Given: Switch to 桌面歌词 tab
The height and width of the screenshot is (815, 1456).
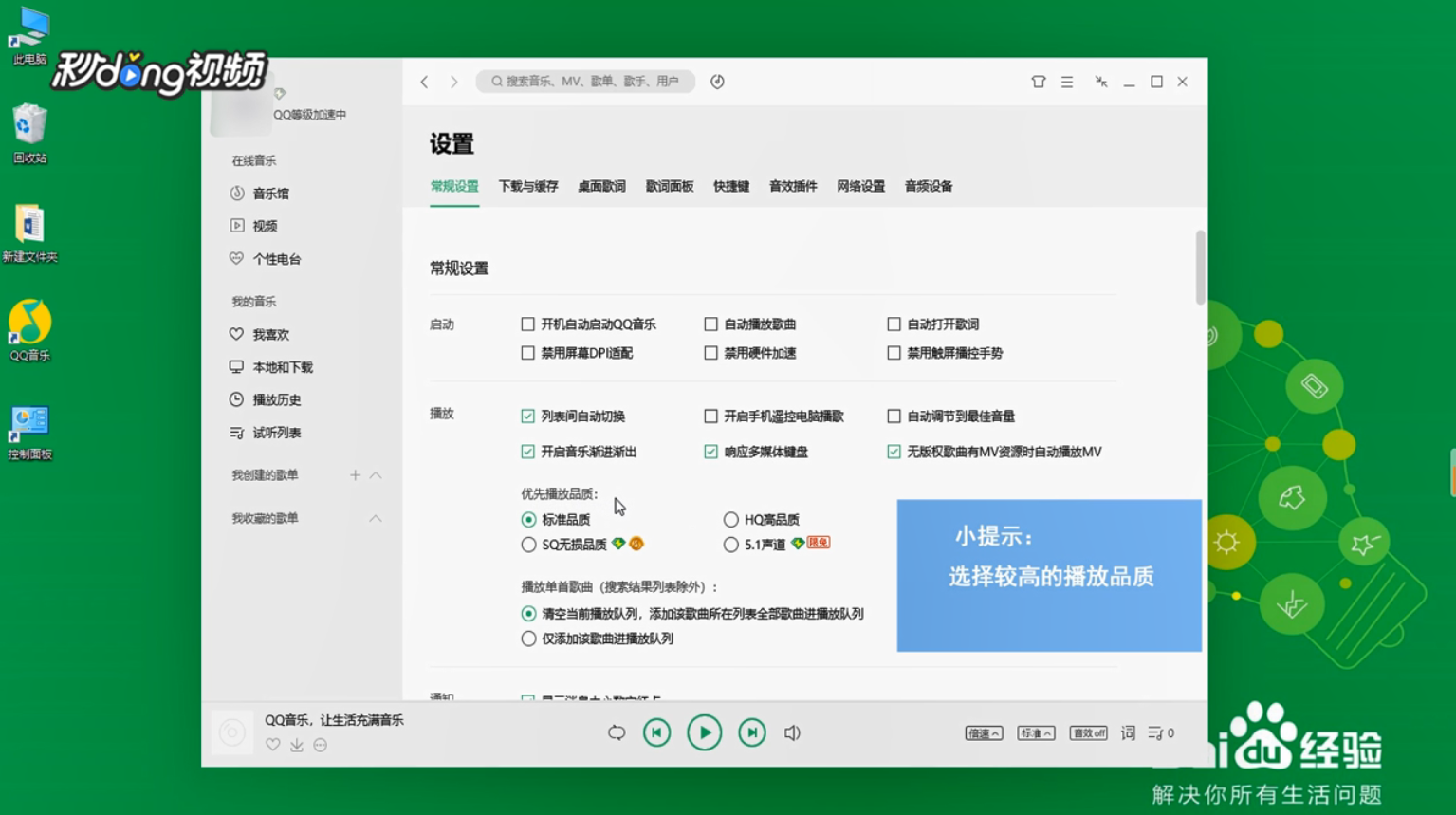Looking at the screenshot, I should coord(601,187).
